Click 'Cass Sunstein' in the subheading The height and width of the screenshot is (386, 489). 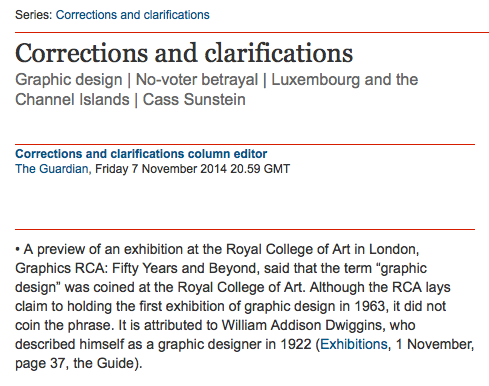pos(194,100)
